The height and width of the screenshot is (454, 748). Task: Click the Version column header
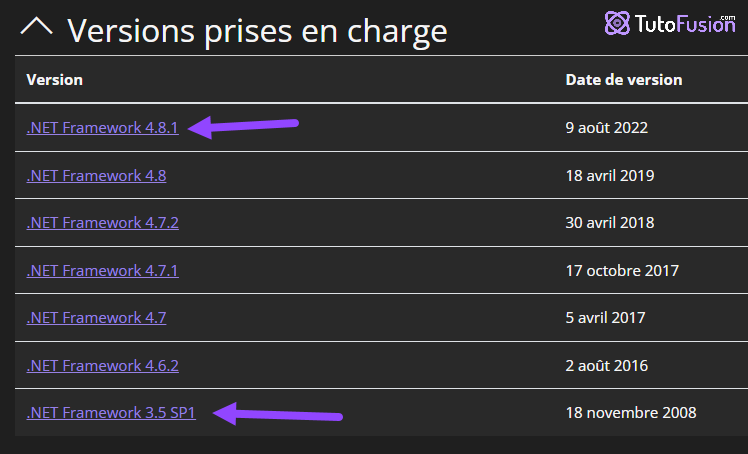pos(54,80)
